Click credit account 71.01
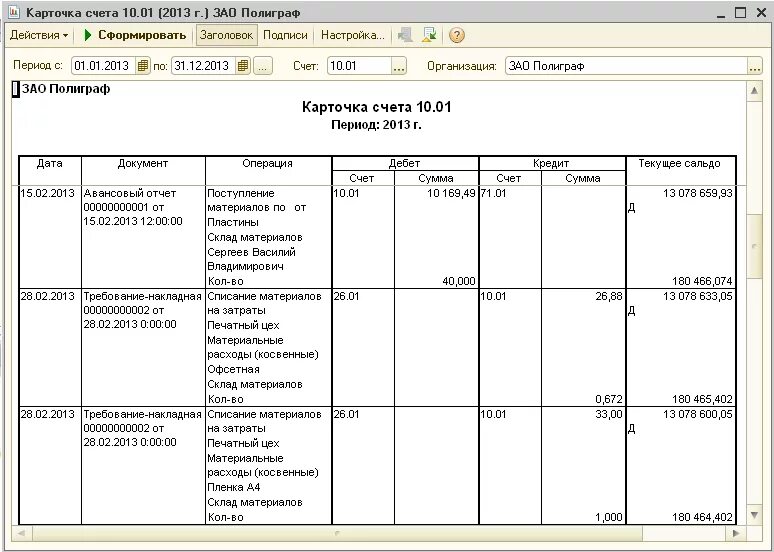This screenshot has width=774, height=552. pyautogui.click(x=494, y=193)
